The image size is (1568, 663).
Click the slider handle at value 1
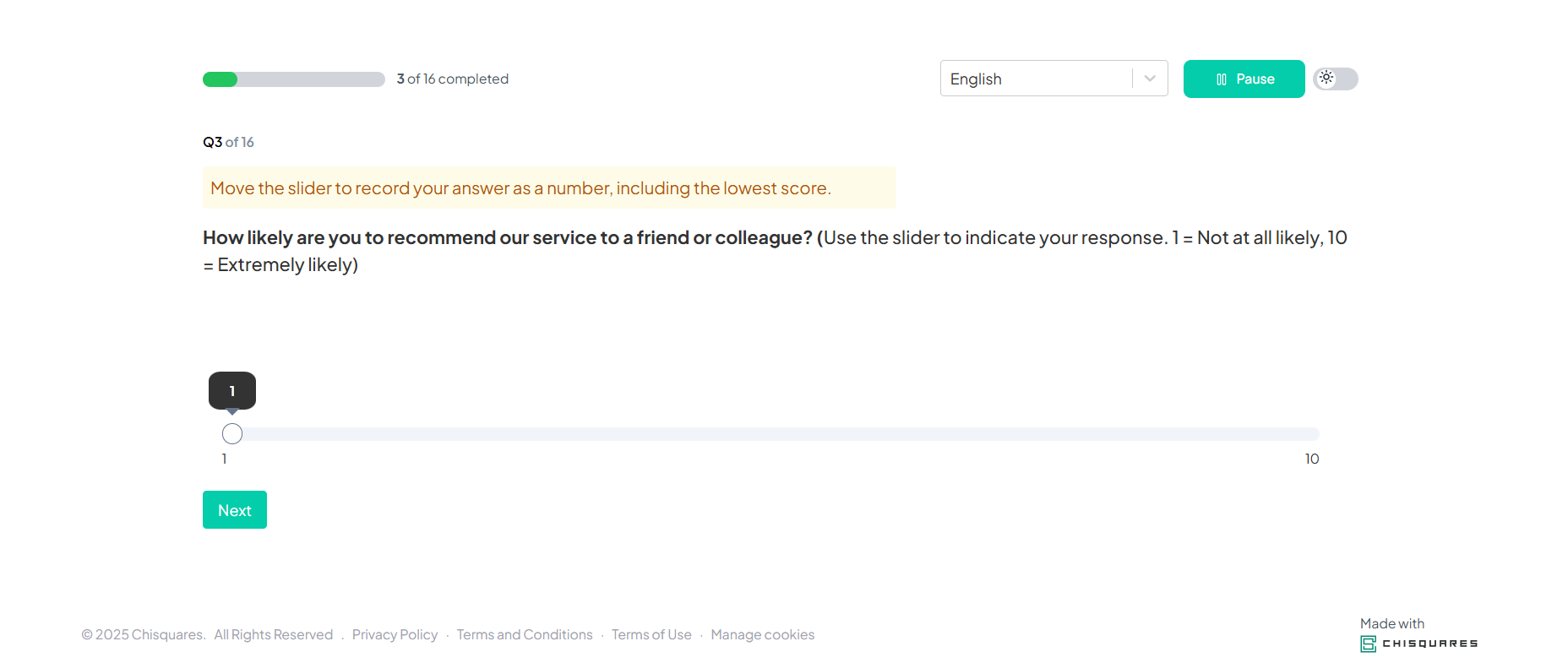(232, 434)
